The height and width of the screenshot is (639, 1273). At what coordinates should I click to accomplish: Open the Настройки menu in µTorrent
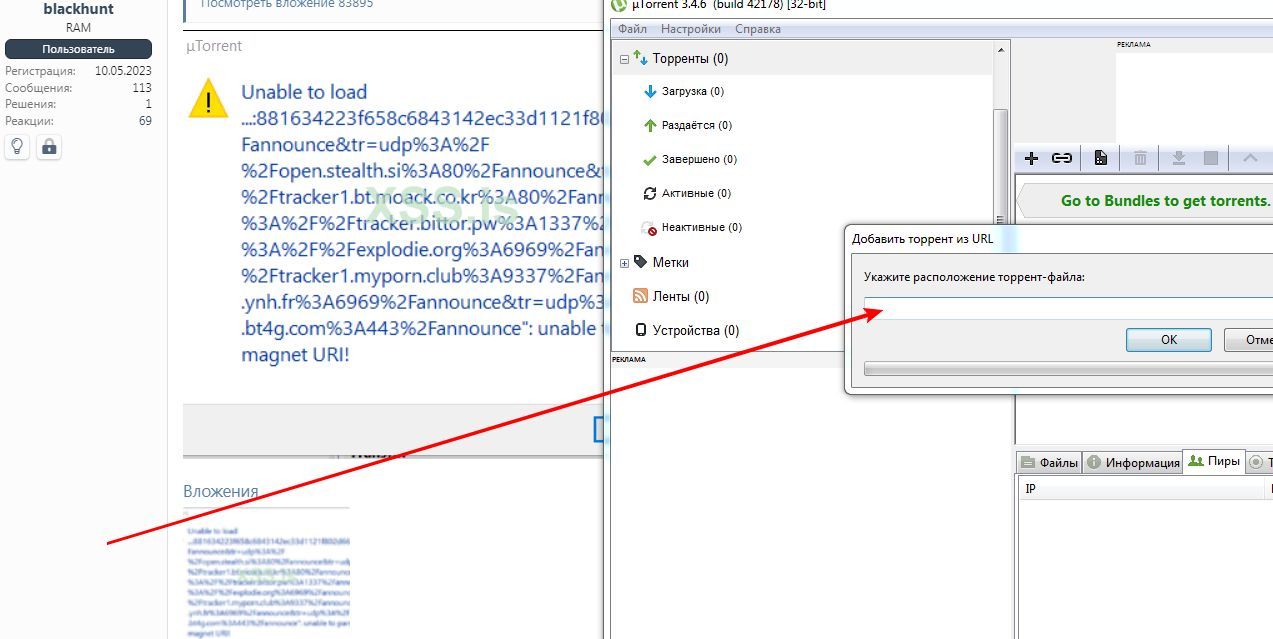(691, 29)
